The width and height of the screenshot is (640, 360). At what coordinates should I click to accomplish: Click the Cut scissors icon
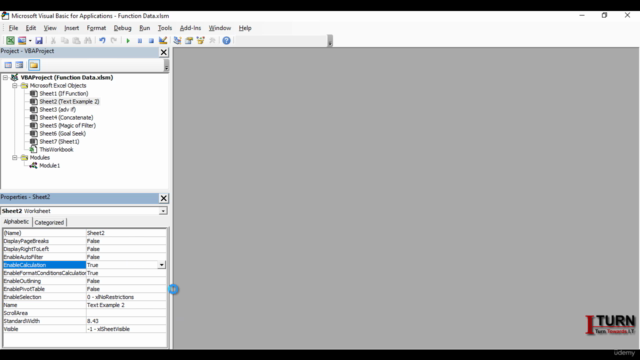coord(53,40)
